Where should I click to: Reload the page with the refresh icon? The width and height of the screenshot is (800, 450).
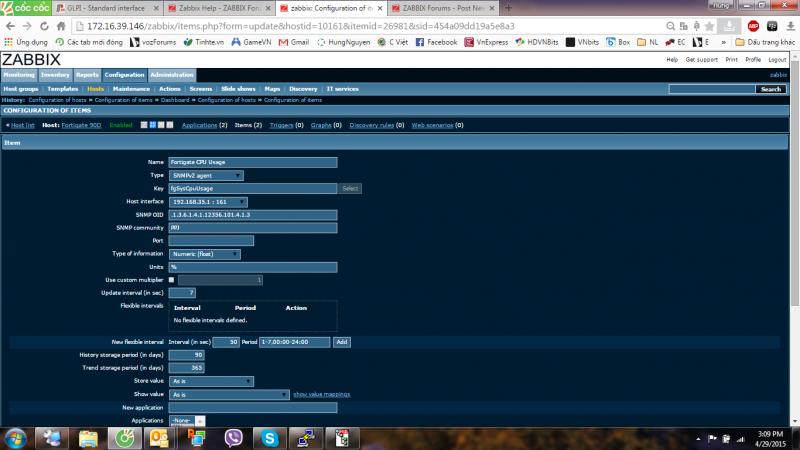pos(44,26)
